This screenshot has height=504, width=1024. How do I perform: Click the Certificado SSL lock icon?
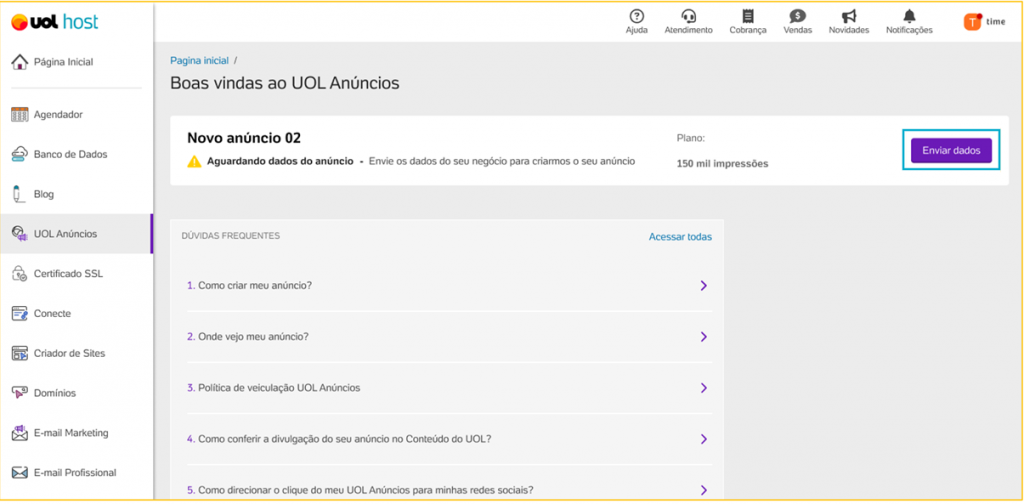pos(20,274)
